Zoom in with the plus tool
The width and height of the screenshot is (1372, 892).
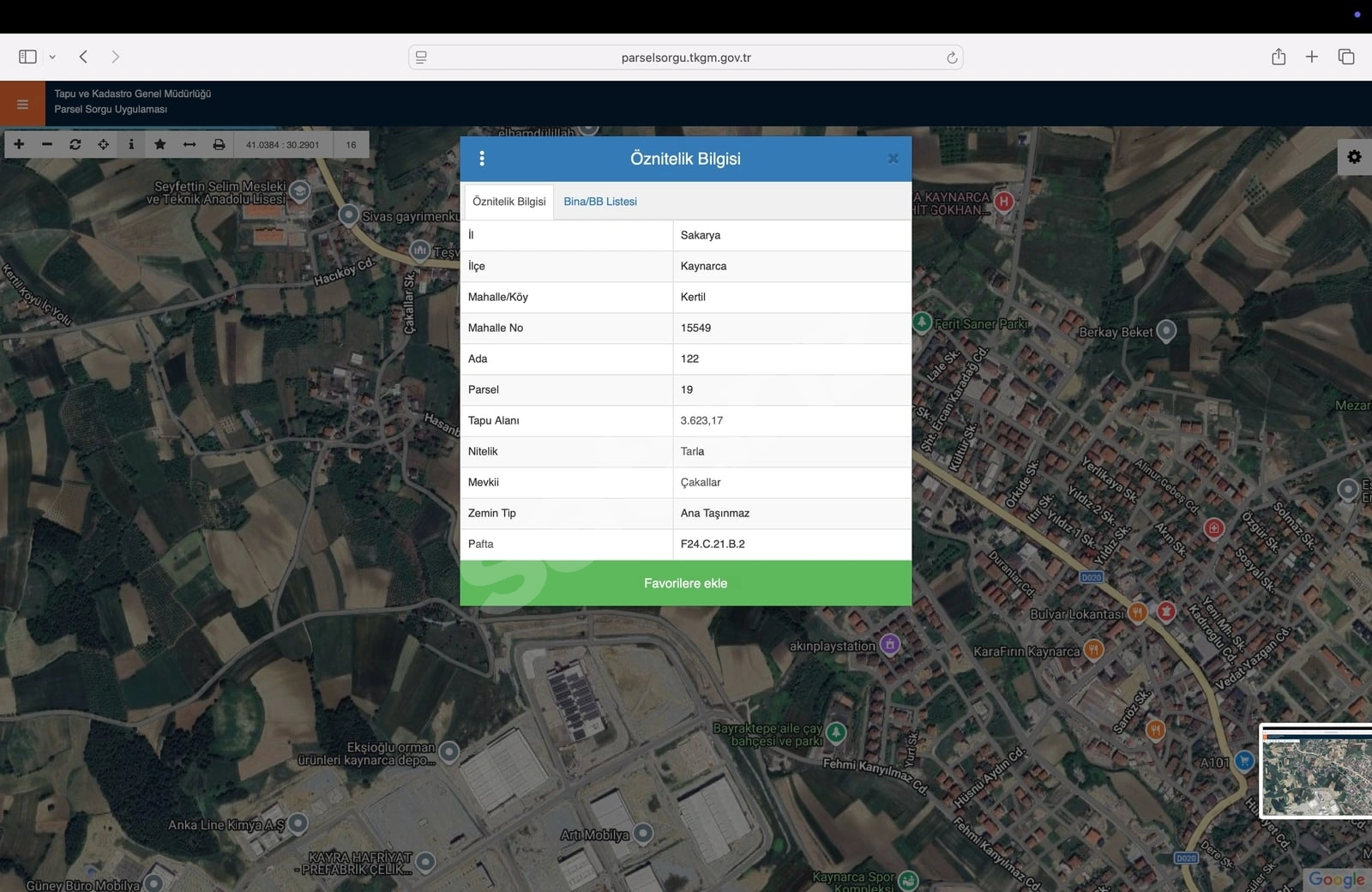click(x=19, y=144)
